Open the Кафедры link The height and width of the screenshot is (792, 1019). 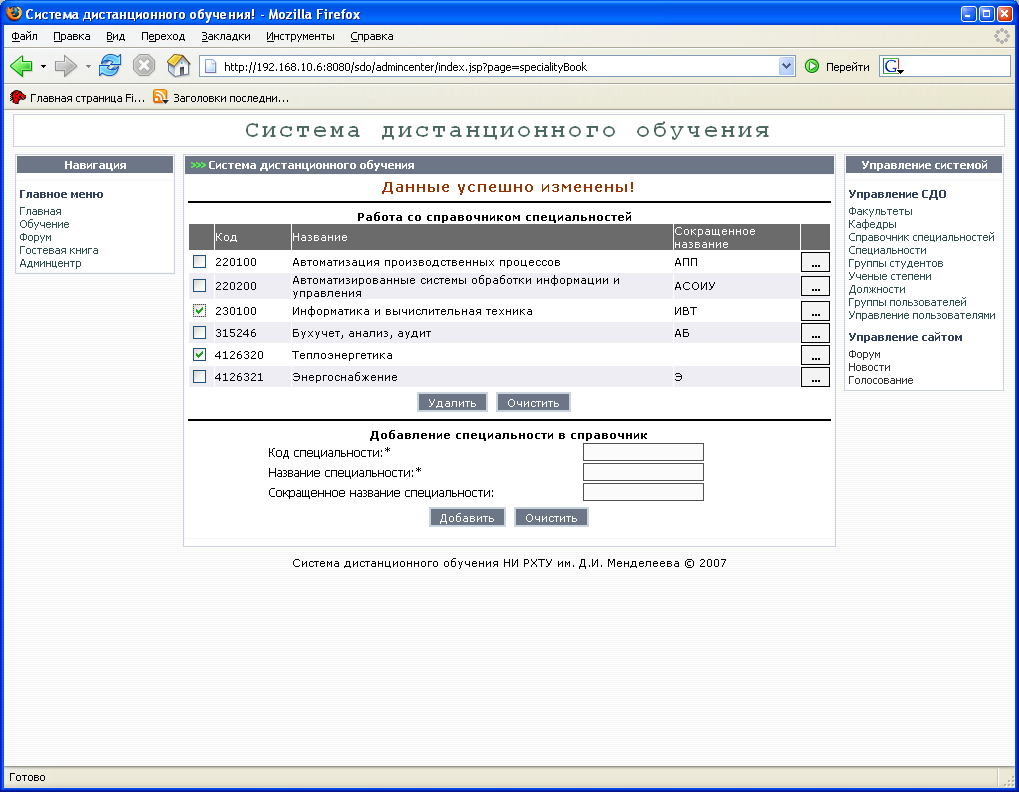[x=872, y=224]
